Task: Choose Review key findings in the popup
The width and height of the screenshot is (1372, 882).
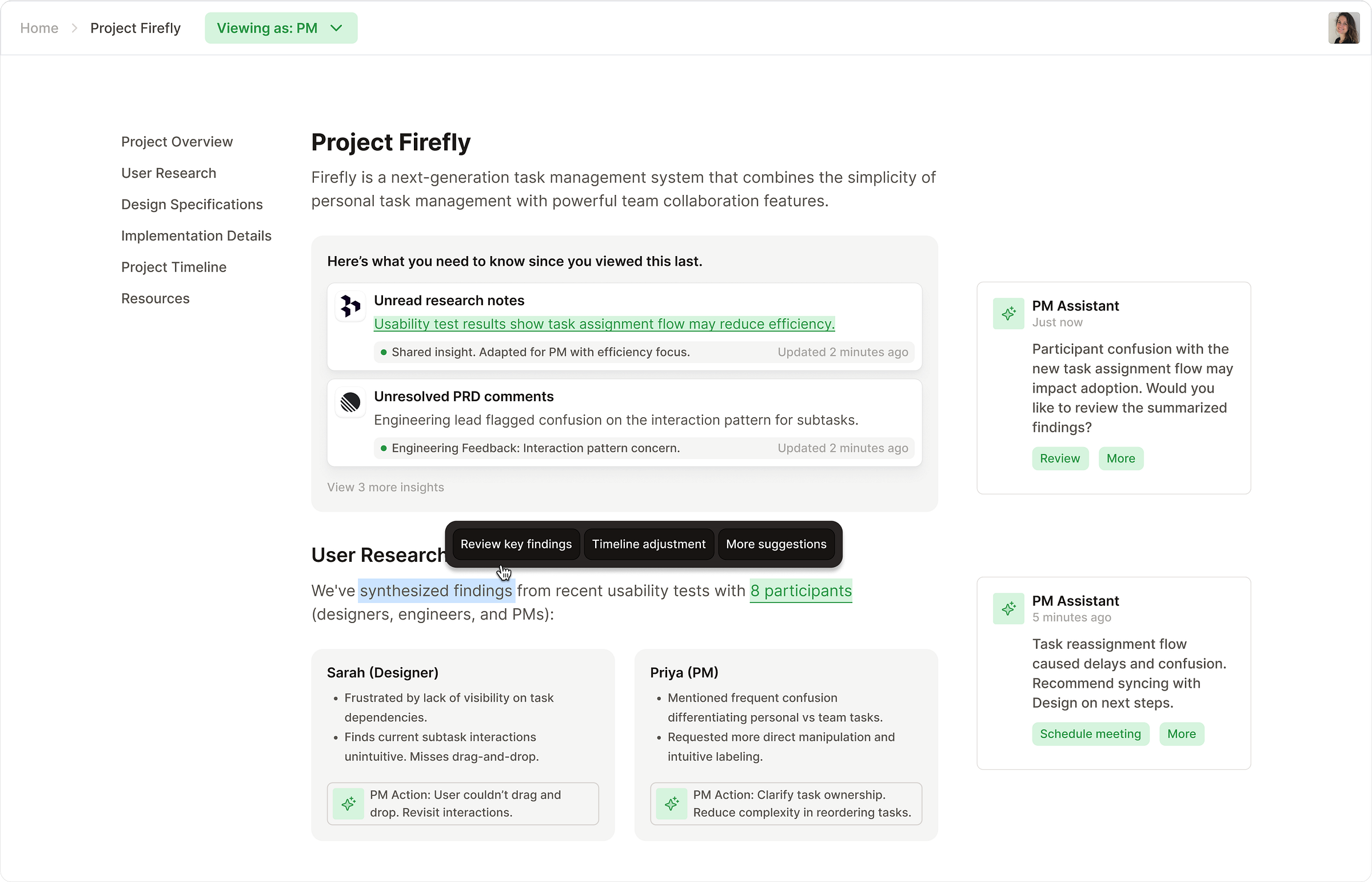Action: click(x=516, y=544)
